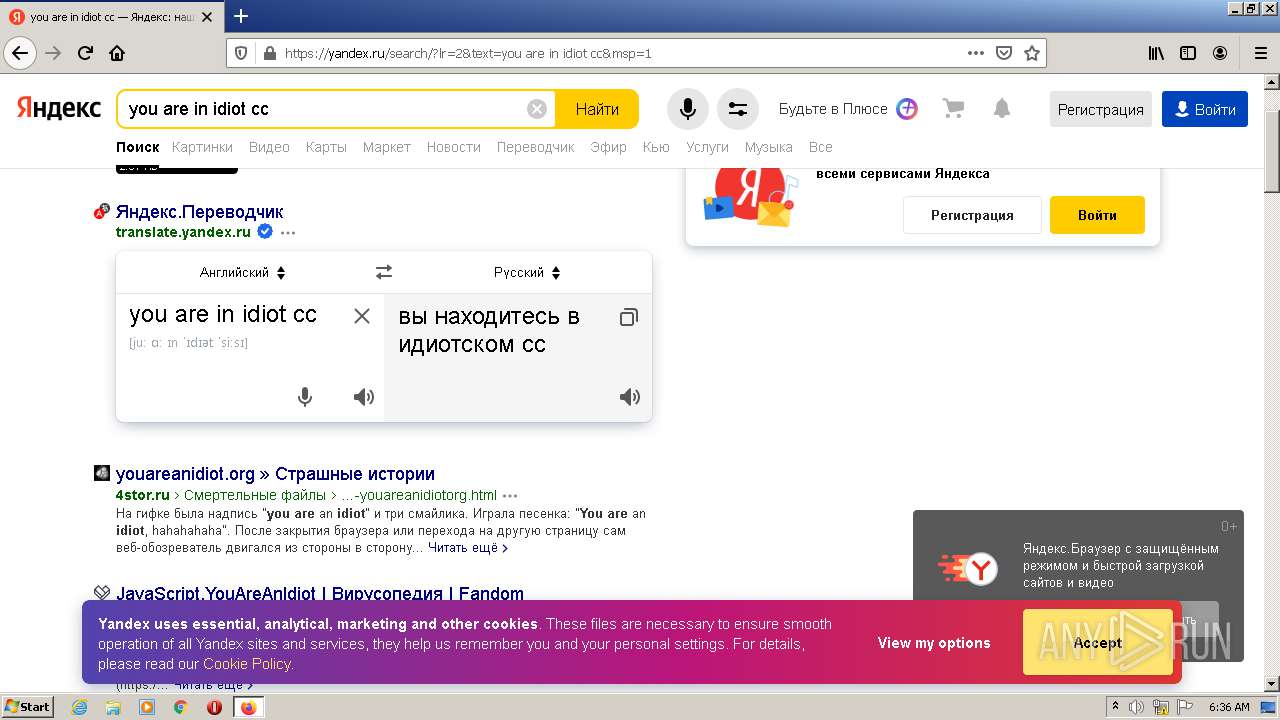Click Регистрация button in header
This screenshot has height=720, width=1280.
coord(1100,109)
